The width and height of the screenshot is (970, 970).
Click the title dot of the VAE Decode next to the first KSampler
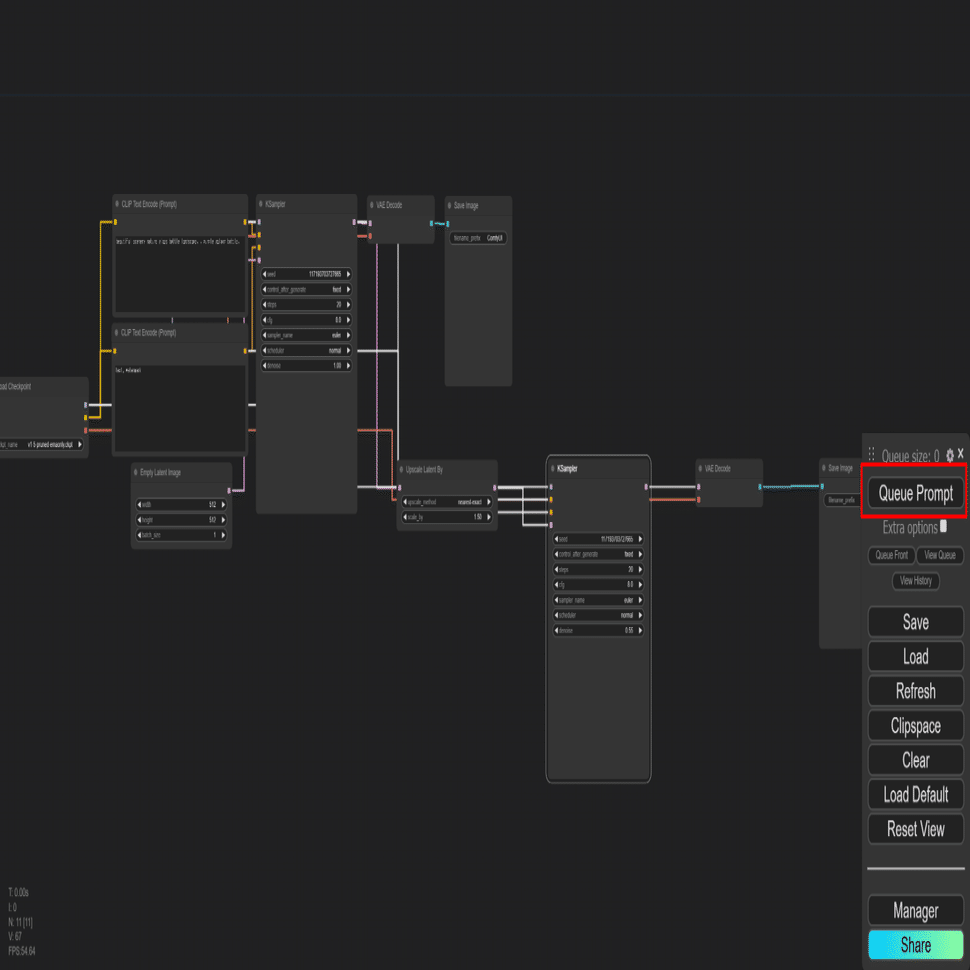click(372, 205)
